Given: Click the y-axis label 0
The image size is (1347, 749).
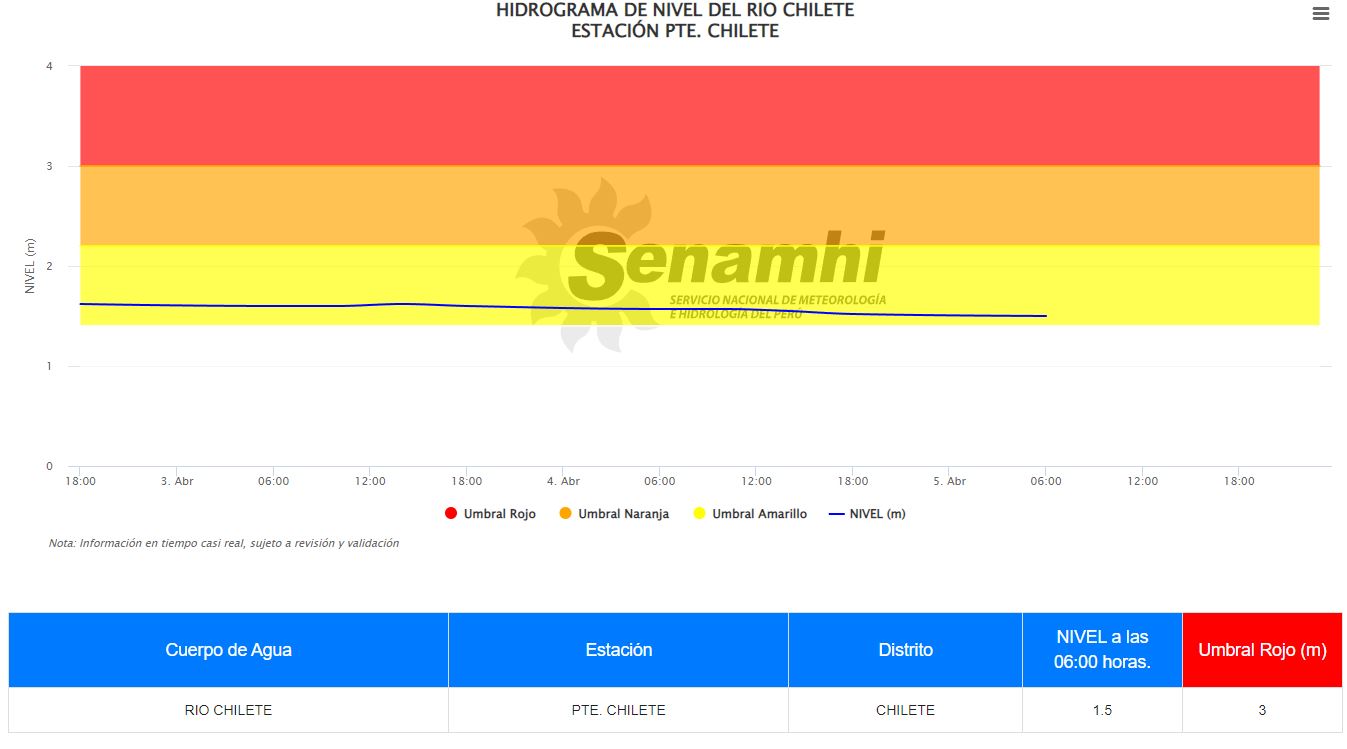Looking at the screenshot, I should [49, 466].
